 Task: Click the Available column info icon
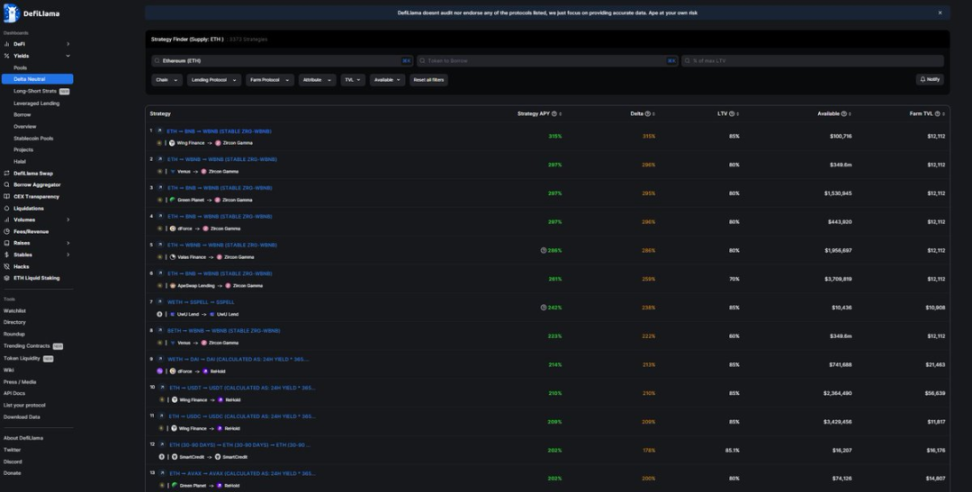[x=844, y=114]
